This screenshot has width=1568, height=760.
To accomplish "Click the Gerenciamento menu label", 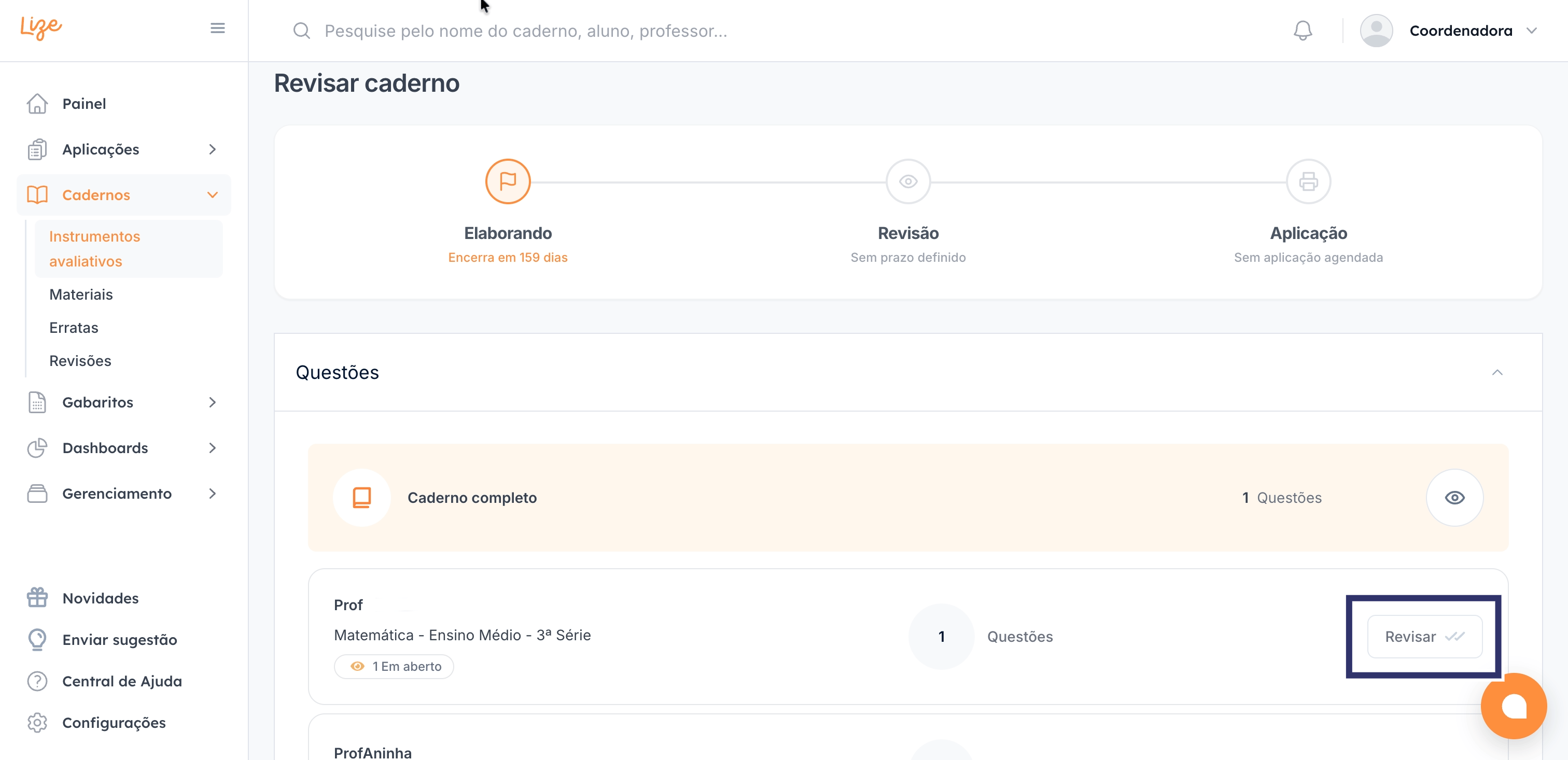I will 118,494.
